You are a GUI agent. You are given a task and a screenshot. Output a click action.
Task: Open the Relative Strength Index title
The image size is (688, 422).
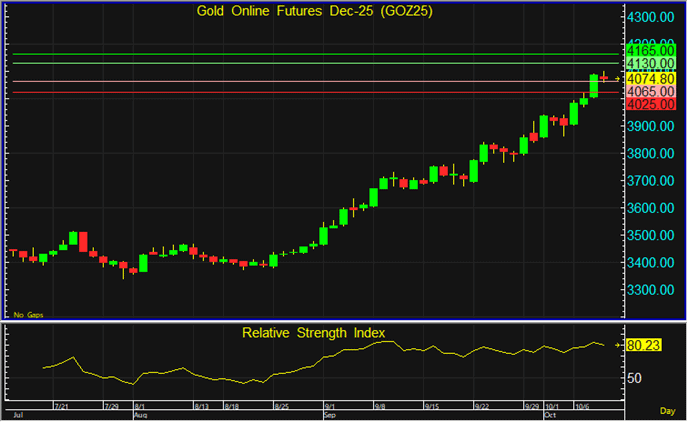tap(313, 332)
